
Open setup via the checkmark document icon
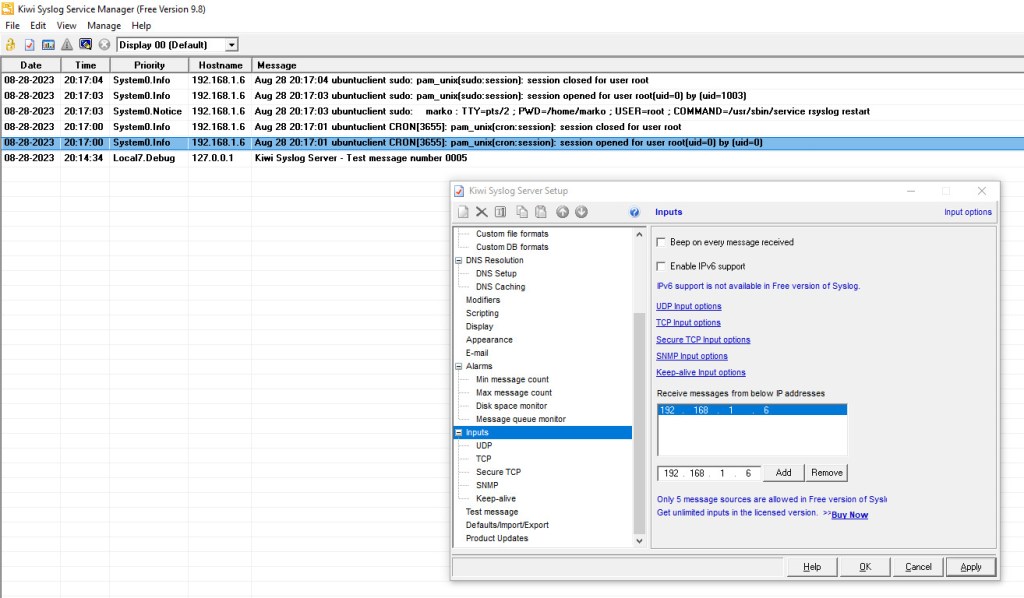pyautogui.click(x=29, y=45)
